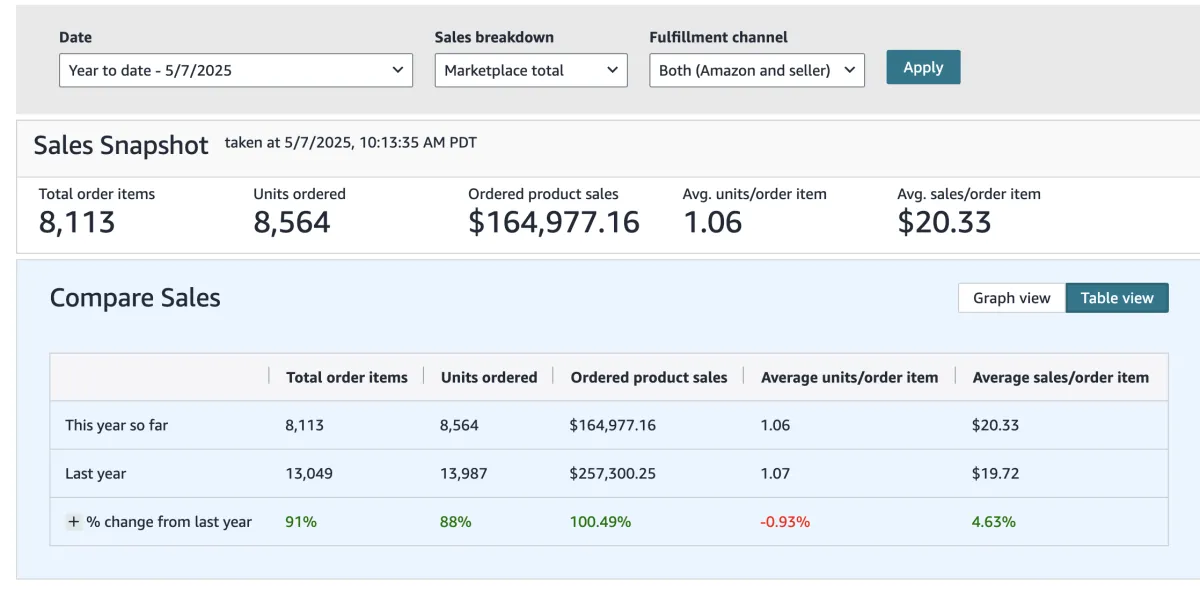
Task: Click the Compare Sales heading
Action: pyautogui.click(x=135, y=298)
